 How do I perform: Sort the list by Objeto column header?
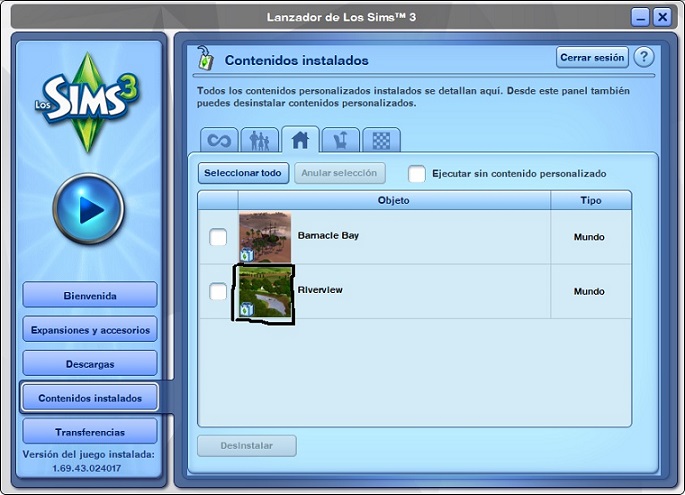[x=393, y=201]
